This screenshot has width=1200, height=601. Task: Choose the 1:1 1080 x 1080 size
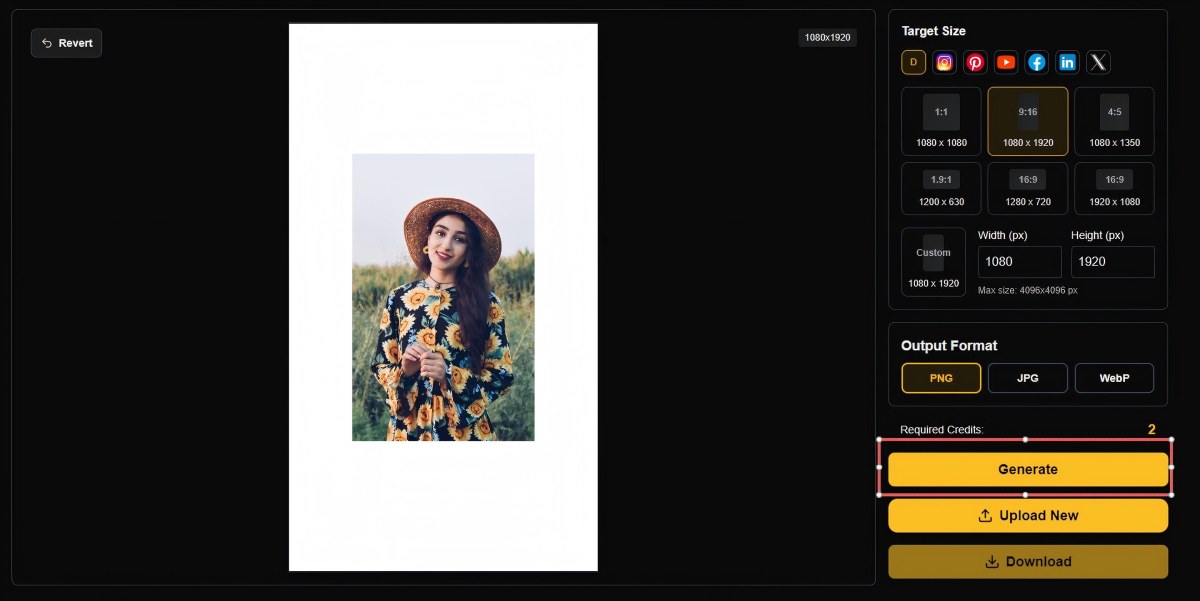941,121
